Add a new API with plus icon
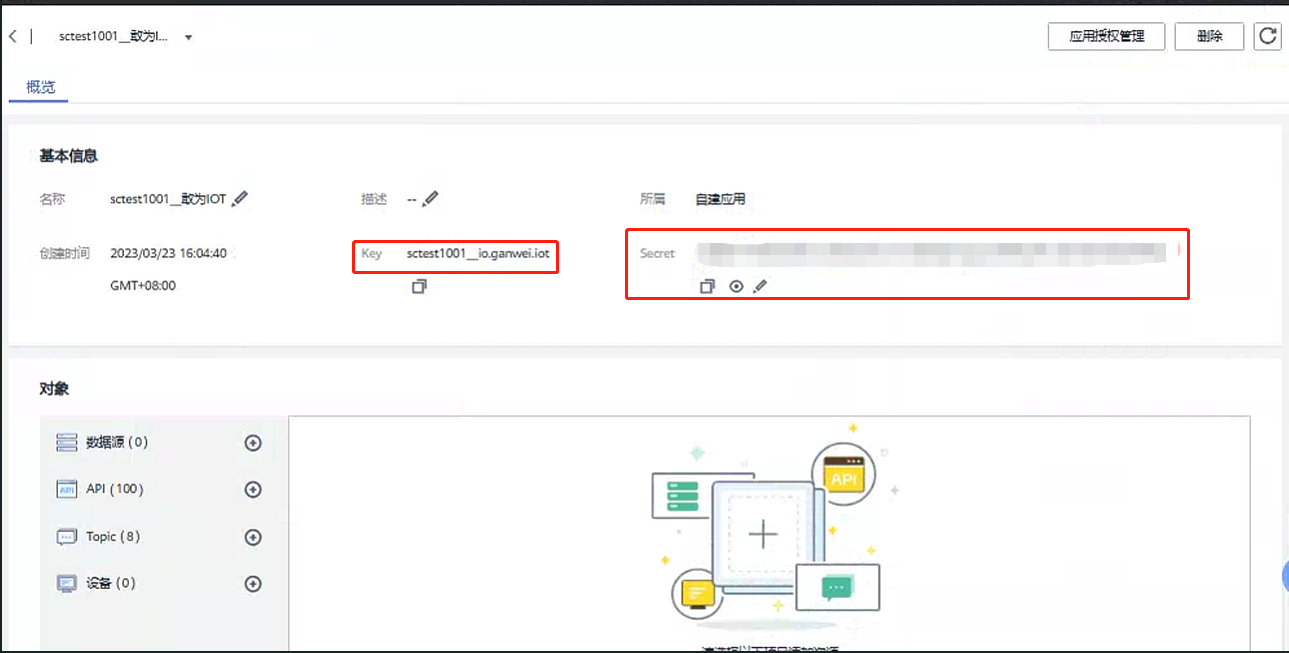Screen dimensions: 1289x653 [x=253, y=490]
